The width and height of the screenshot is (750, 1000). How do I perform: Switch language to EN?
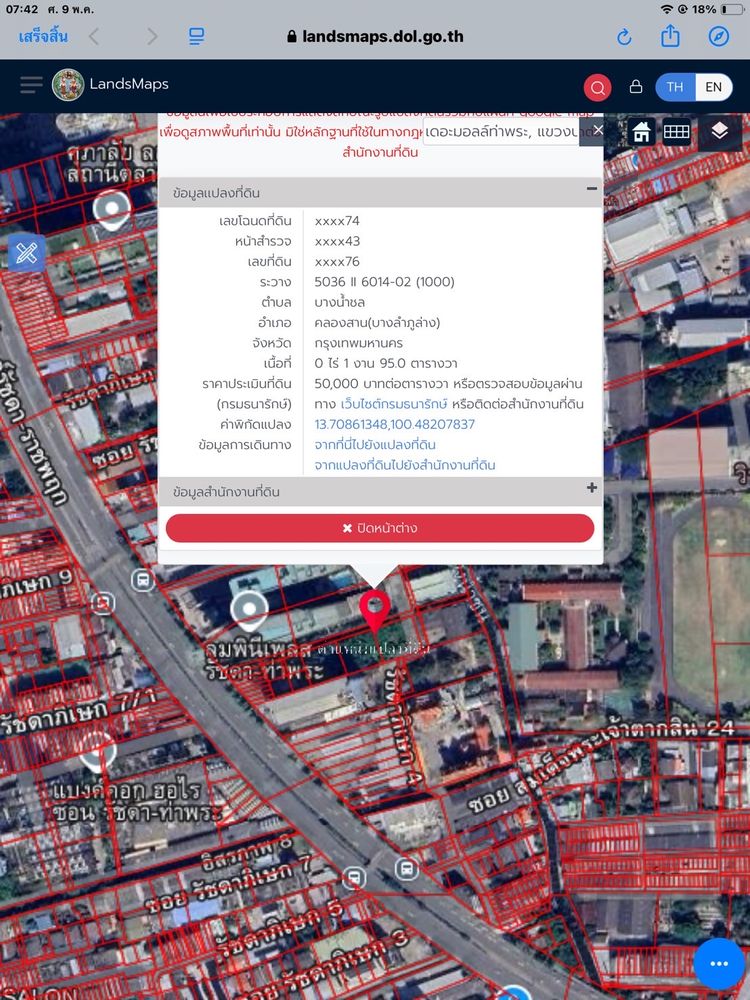[x=713, y=87]
